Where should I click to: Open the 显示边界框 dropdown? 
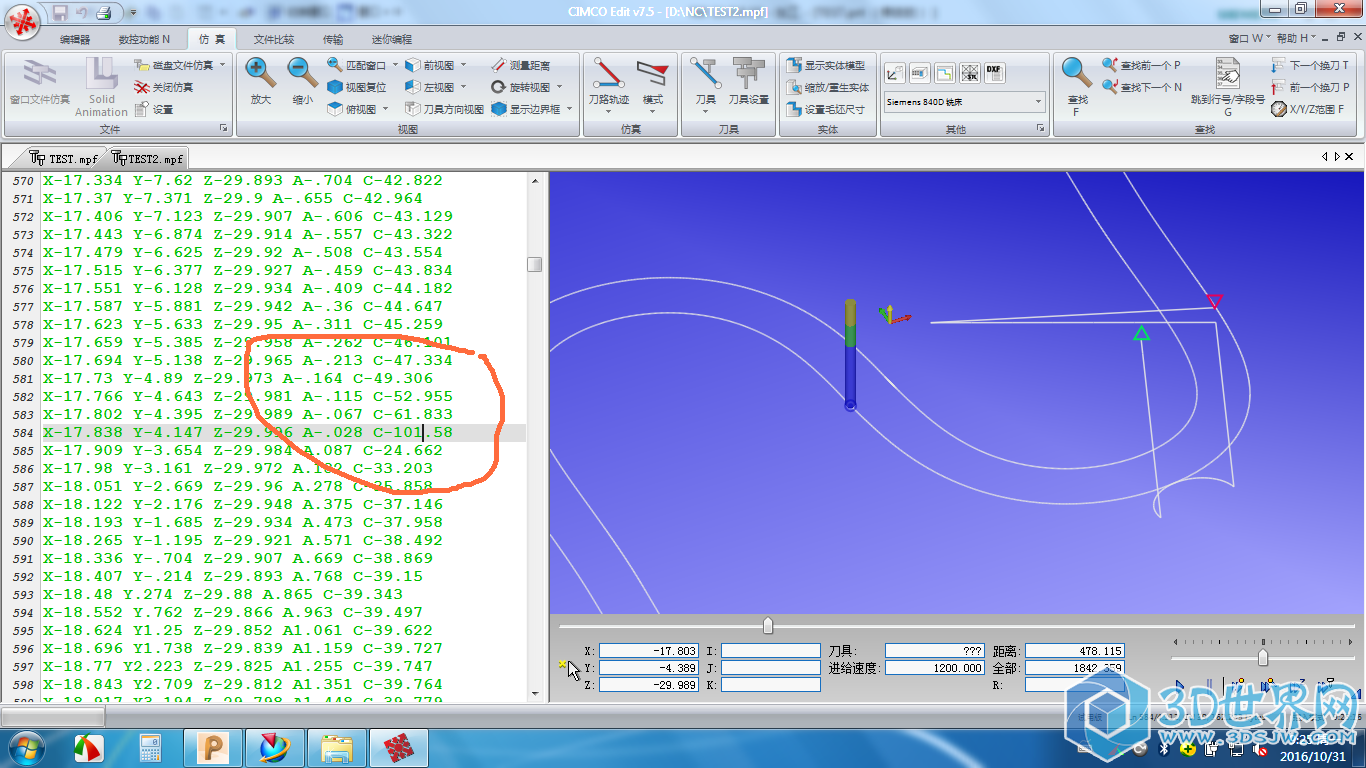pyautogui.click(x=569, y=109)
